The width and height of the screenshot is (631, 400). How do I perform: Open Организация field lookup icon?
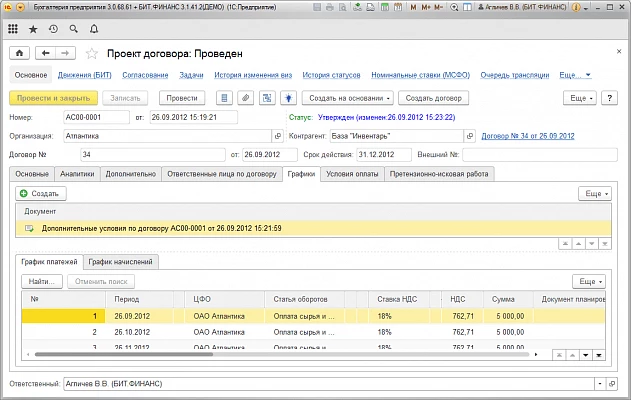(278, 136)
